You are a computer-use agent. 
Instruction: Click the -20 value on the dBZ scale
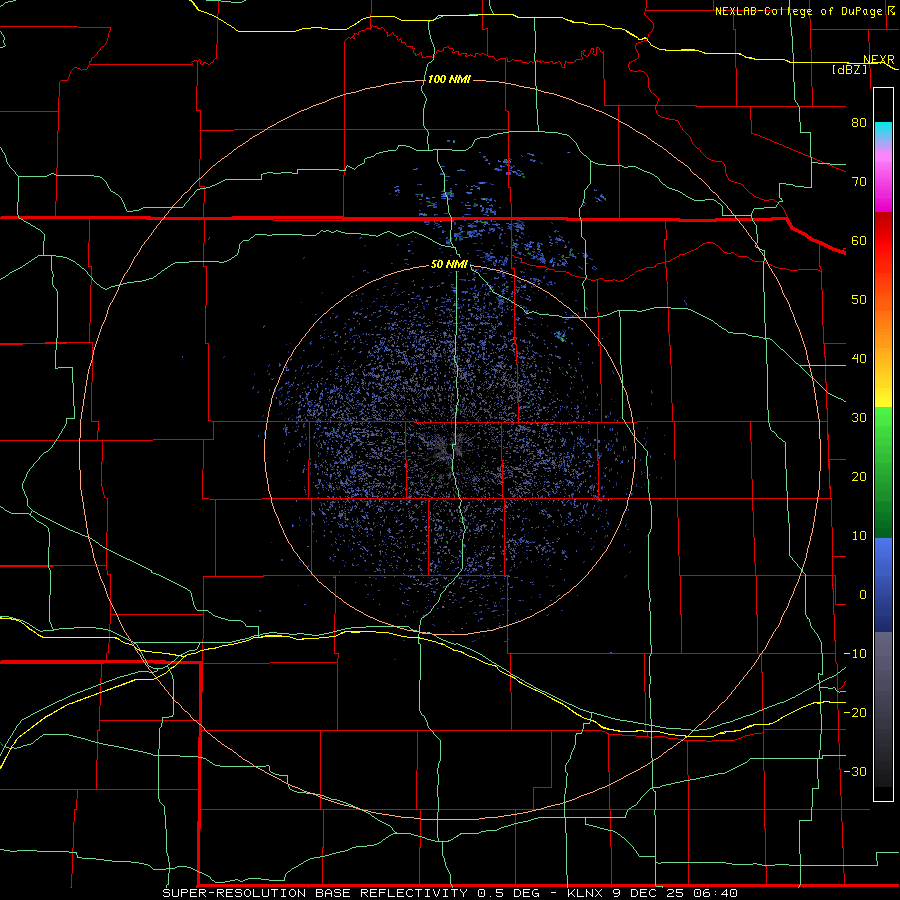pos(855,712)
